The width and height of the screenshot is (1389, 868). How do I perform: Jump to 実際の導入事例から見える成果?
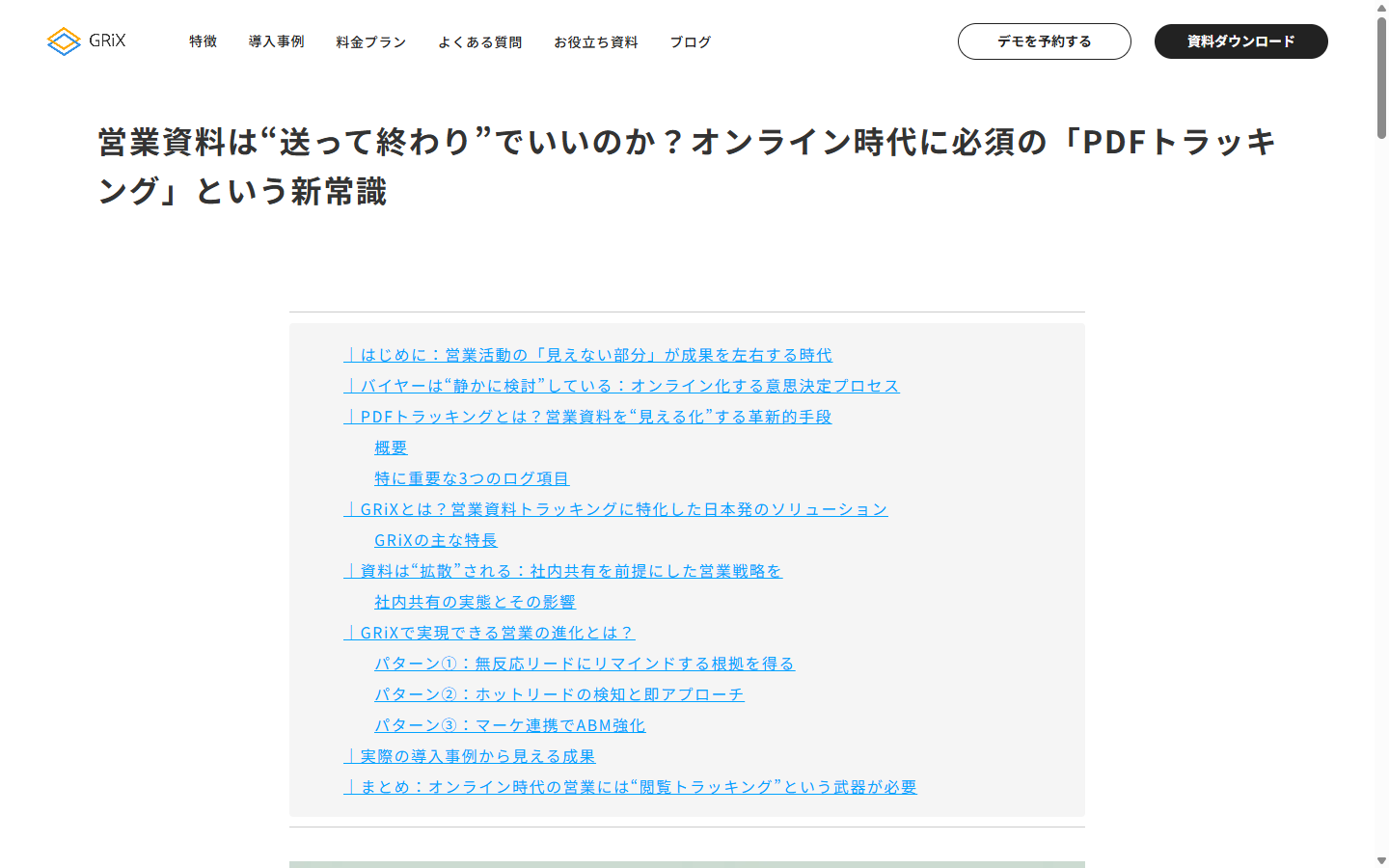[469, 756]
